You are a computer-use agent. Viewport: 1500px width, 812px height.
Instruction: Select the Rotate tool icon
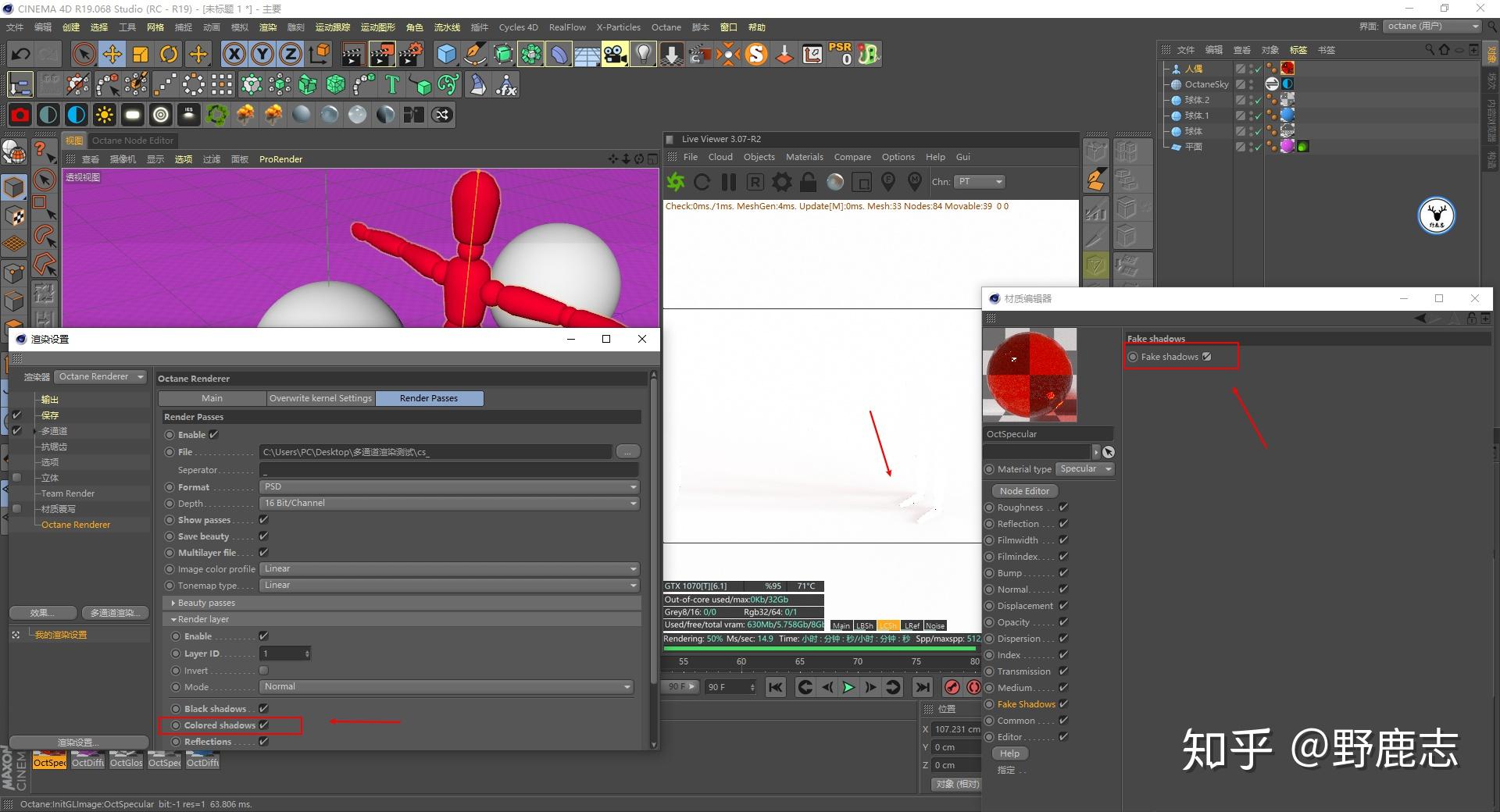tap(169, 54)
